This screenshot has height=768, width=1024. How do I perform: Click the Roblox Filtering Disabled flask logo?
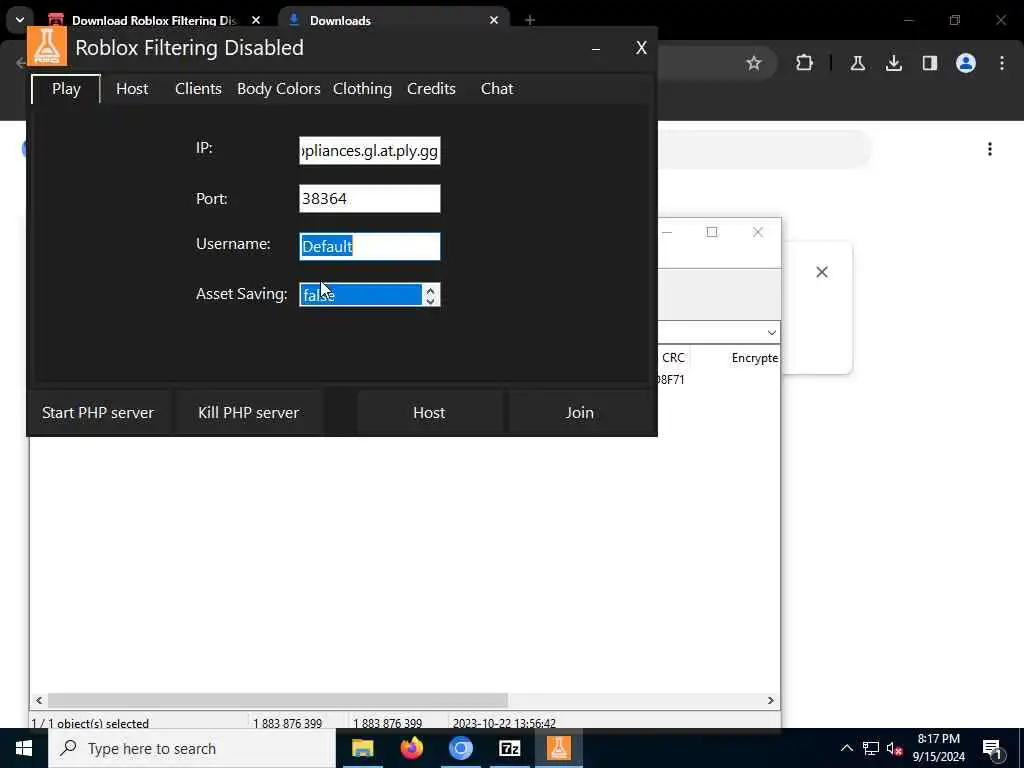pyautogui.click(x=47, y=46)
